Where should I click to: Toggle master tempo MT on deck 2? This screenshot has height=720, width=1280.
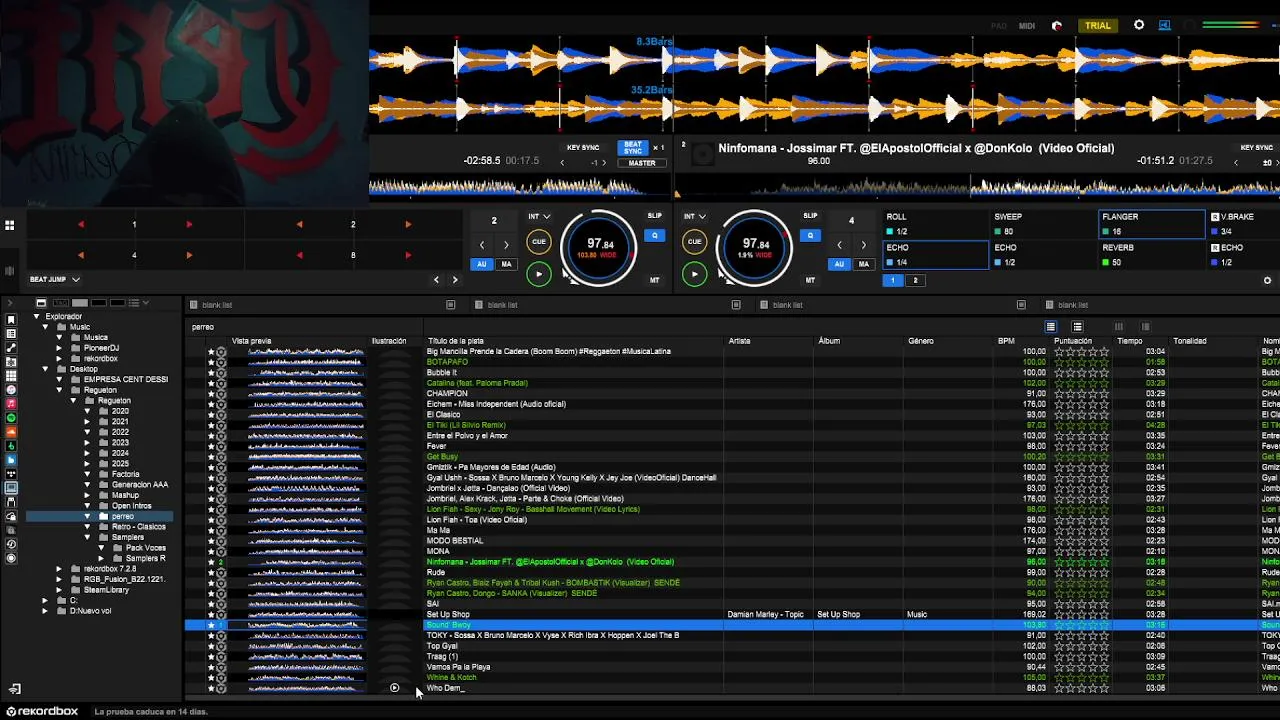tap(811, 280)
